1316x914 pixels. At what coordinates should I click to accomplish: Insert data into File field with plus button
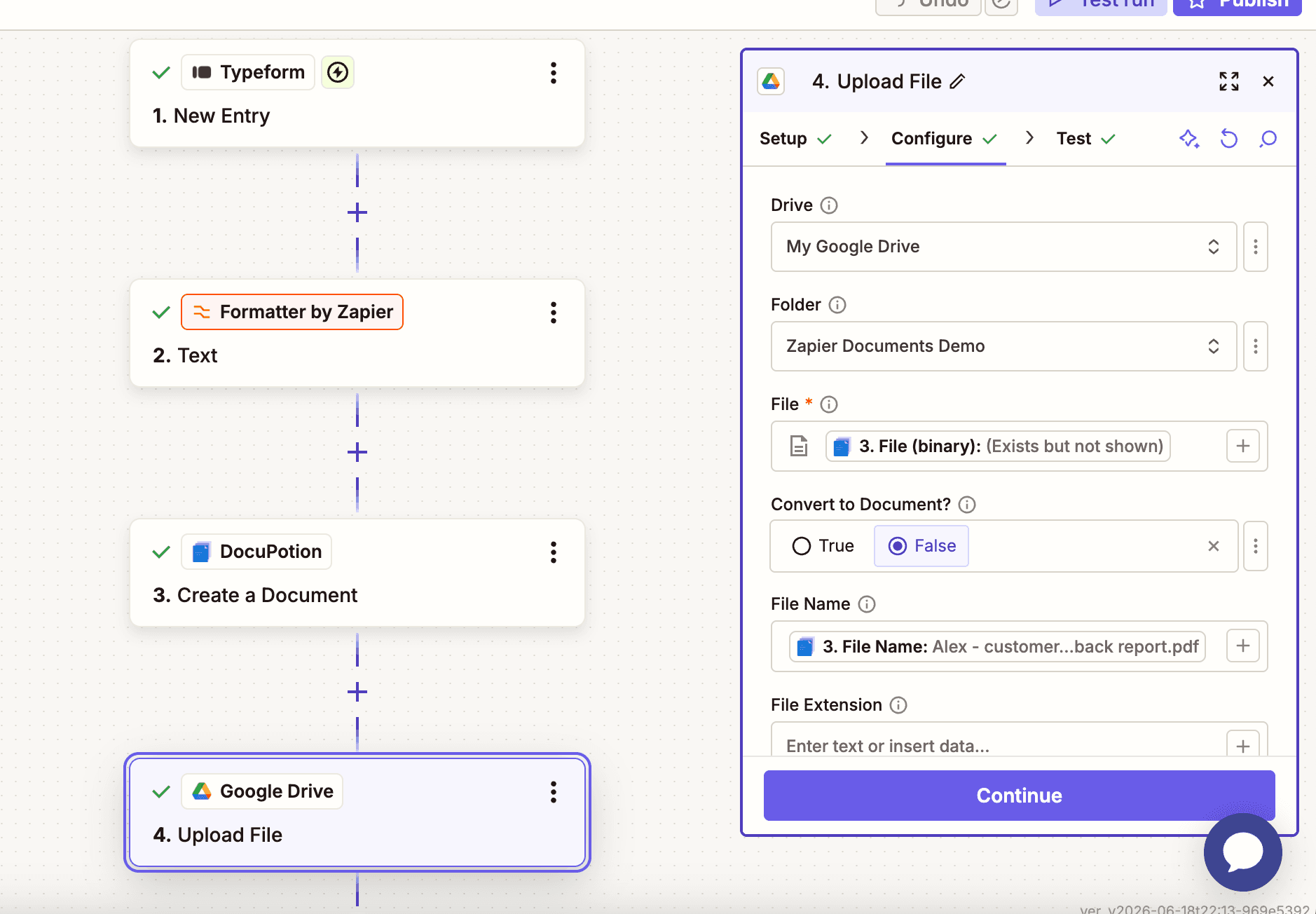pos(1243,446)
